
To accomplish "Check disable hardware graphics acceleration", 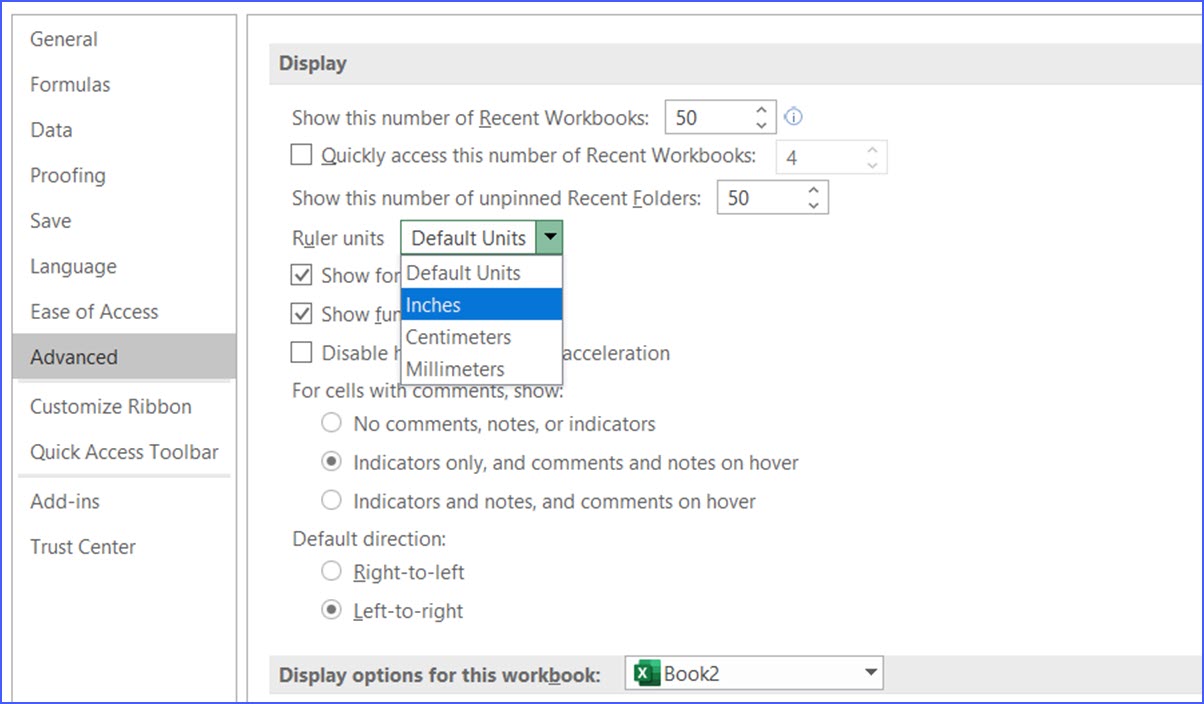I will pos(301,353).
